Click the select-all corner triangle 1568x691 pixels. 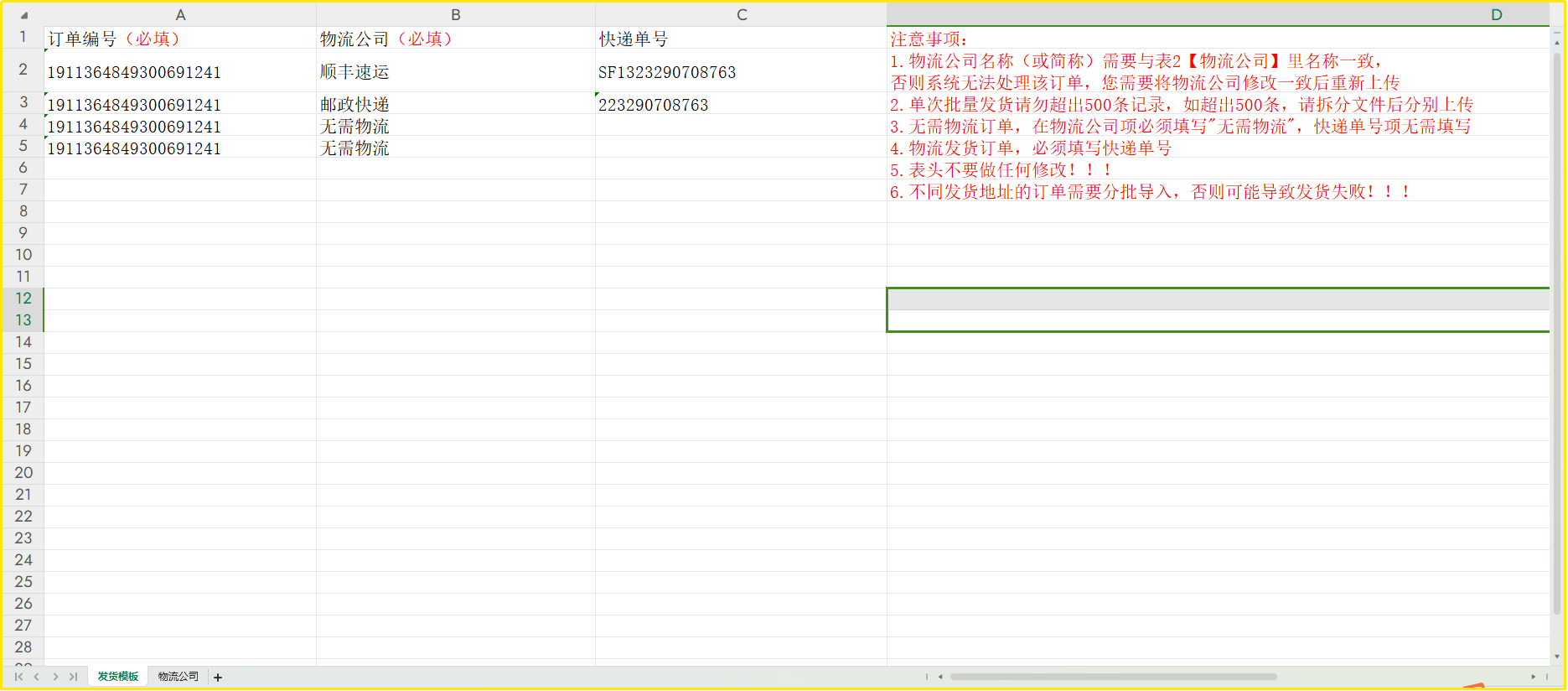coord(23,15)
